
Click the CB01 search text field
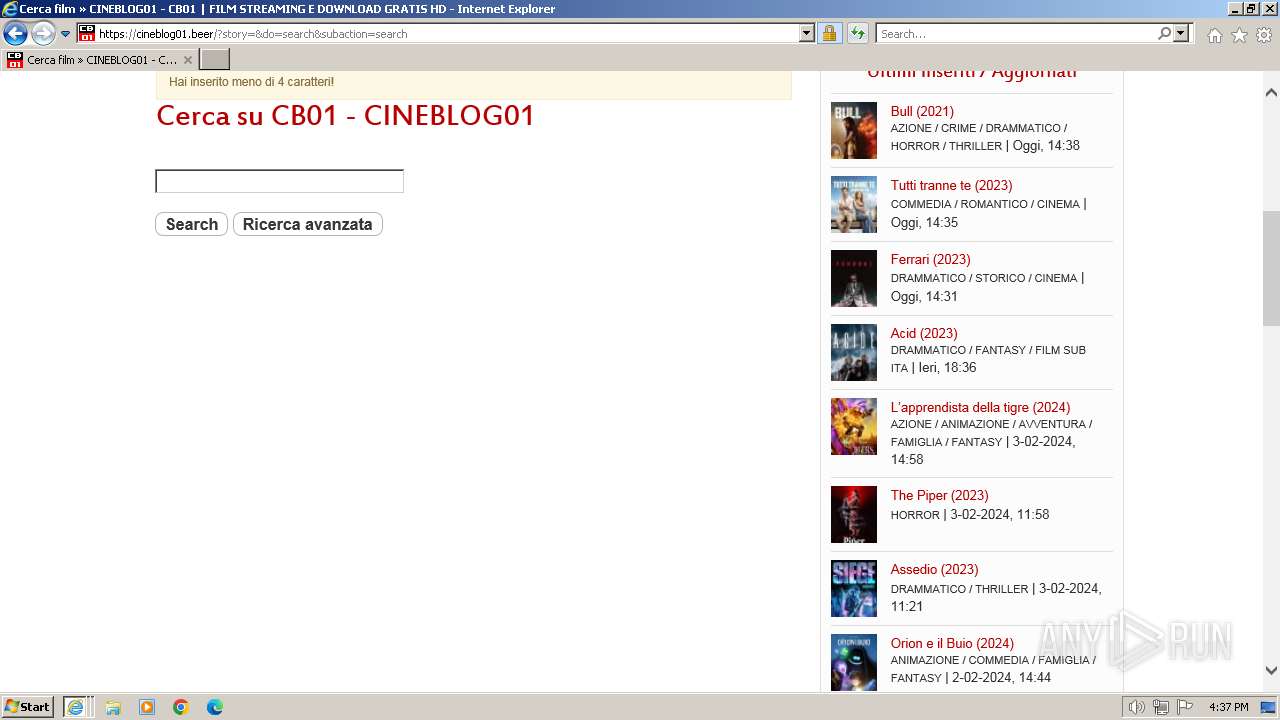[279, 181]
